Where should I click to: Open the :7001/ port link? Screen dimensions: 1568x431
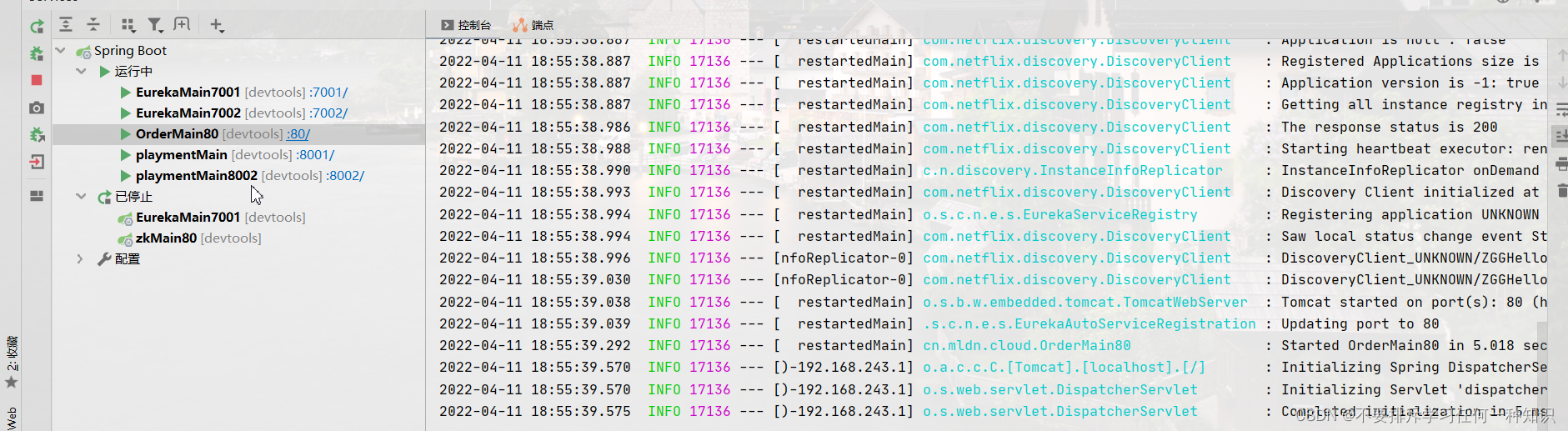328,92
